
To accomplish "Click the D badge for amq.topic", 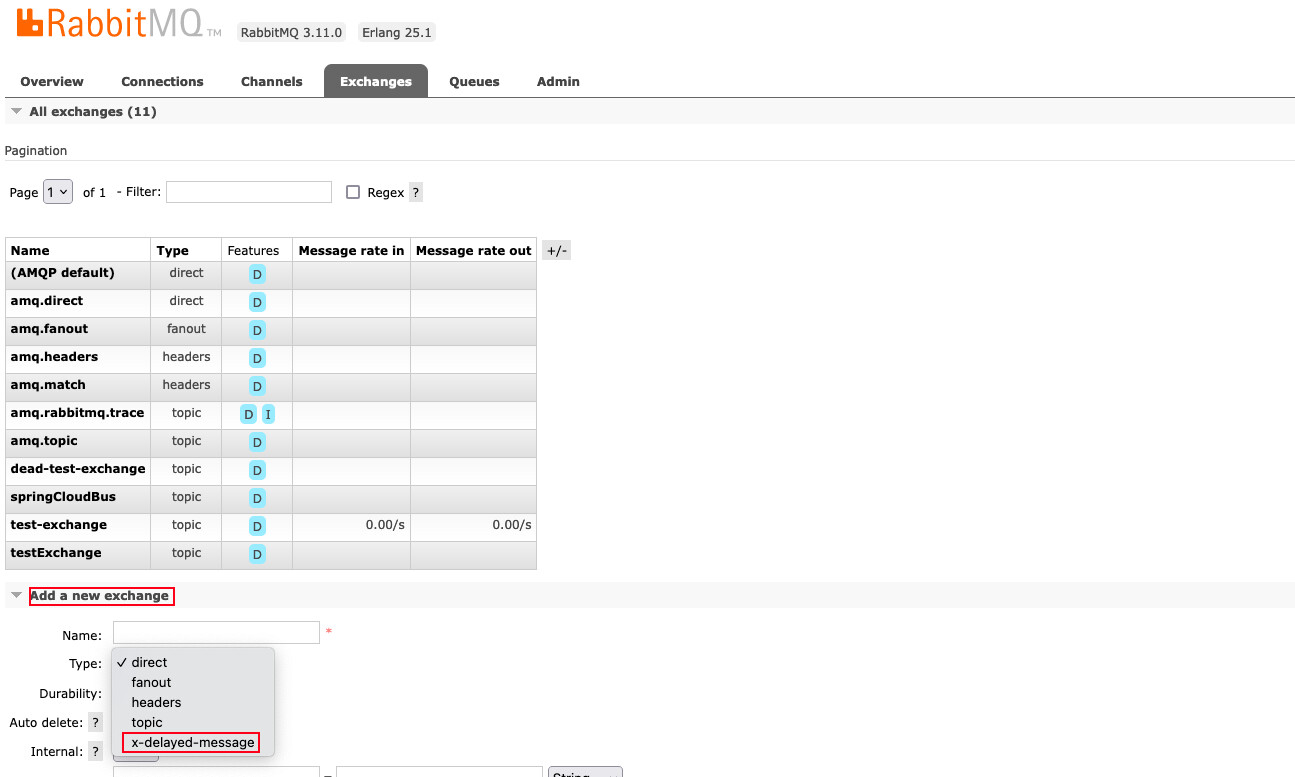I will click(257, 442).
